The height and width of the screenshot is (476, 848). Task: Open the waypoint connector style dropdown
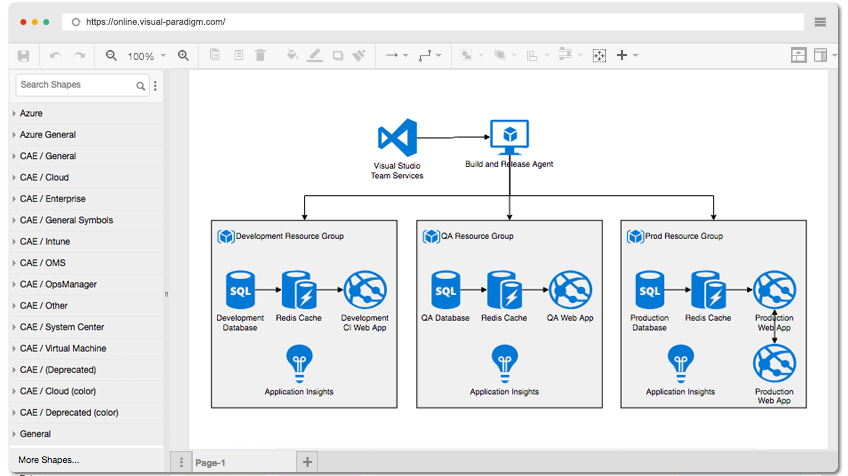(430, 55)
